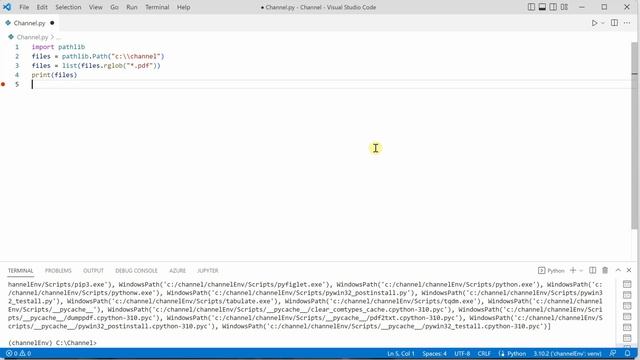Change encoding via 'UTF-8' status
This screenshot has width=640, height=360.
coord(462,353)
